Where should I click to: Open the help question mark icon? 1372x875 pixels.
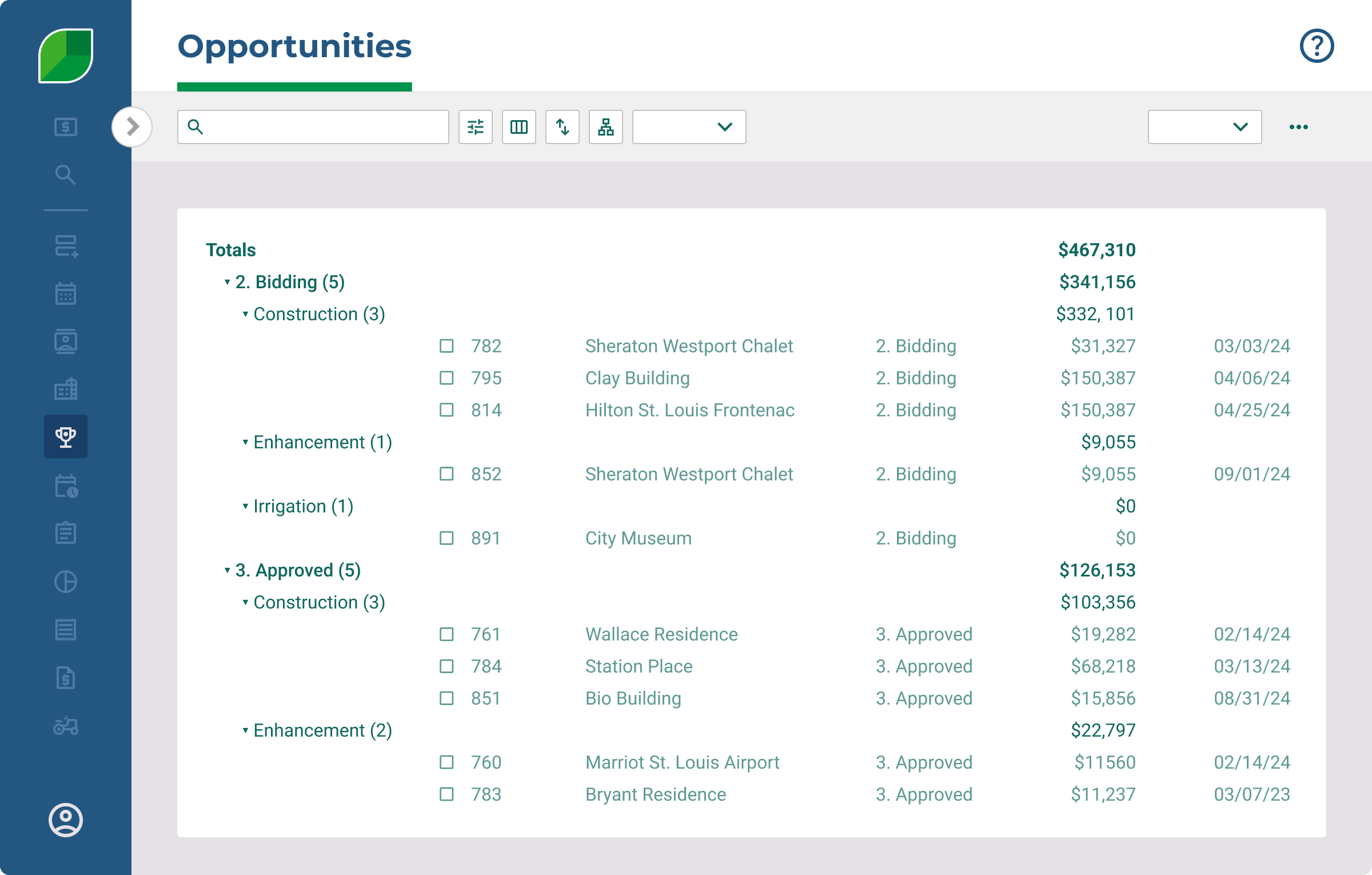pyautogui.click(x=1317, y=46)
